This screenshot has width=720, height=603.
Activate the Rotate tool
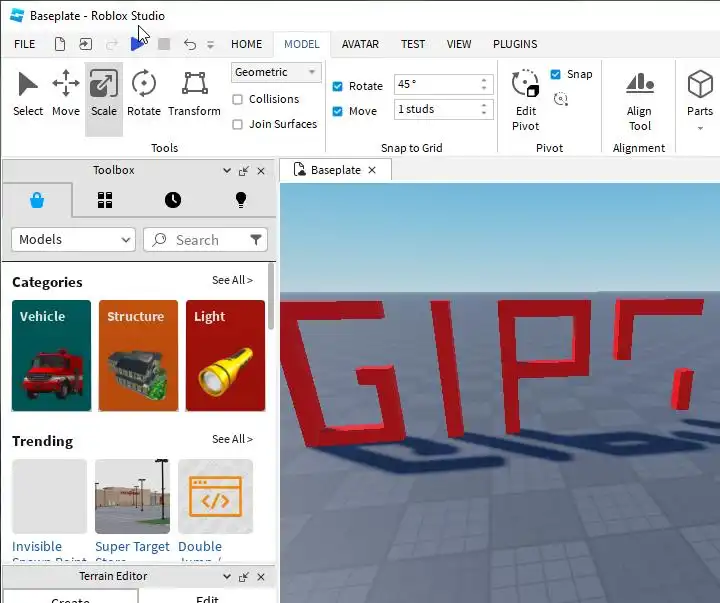(x=144, y=95)
